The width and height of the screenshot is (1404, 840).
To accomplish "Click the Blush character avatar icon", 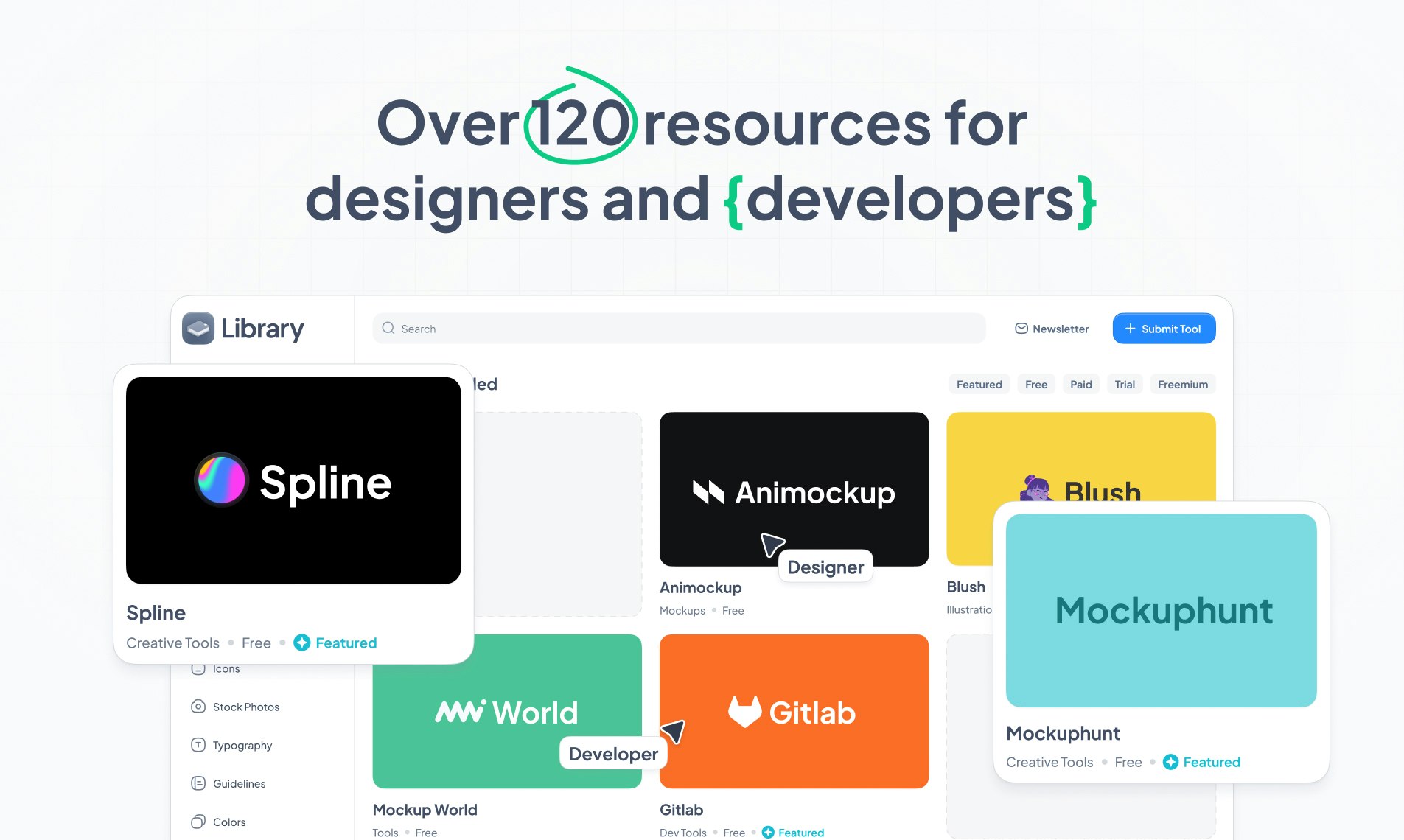I will tap(1036, 488).
